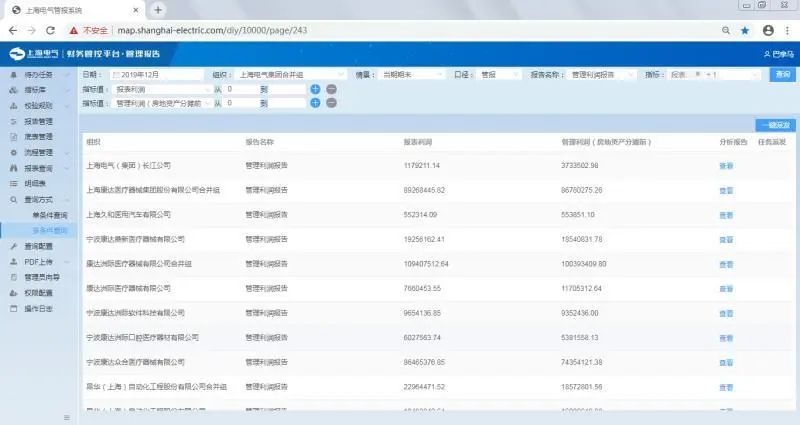Open a new browser tab

158,10
